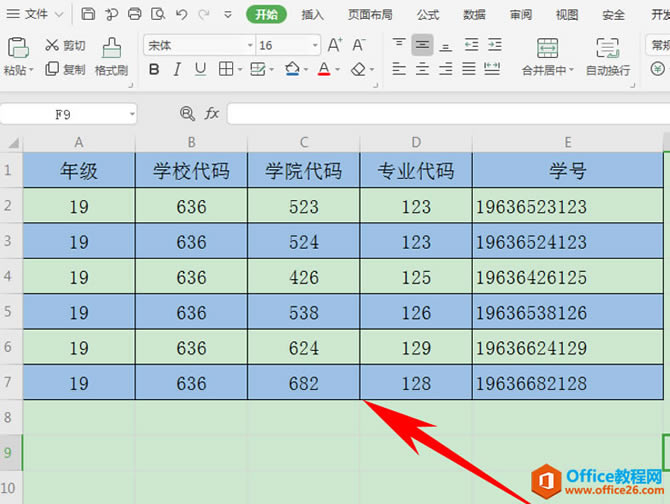Click the Name Box showing F9
The width and height of the screenshot is (670, 504).
click(x=63, y=114)
